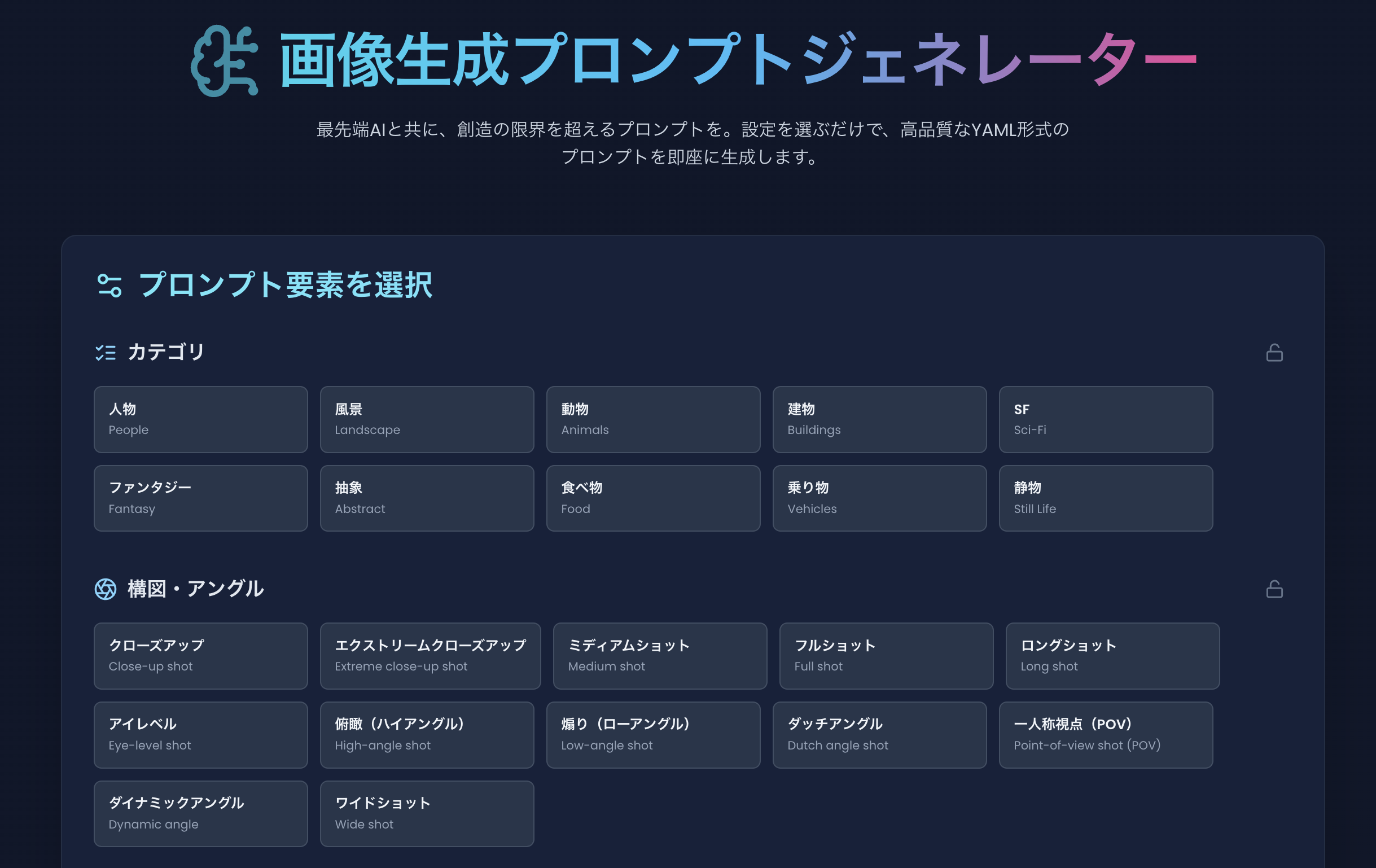The height and width of the screenshot is (868, 1376).
Task: Choose the ミディアムショット Medium shot
Action: (660, 656)
